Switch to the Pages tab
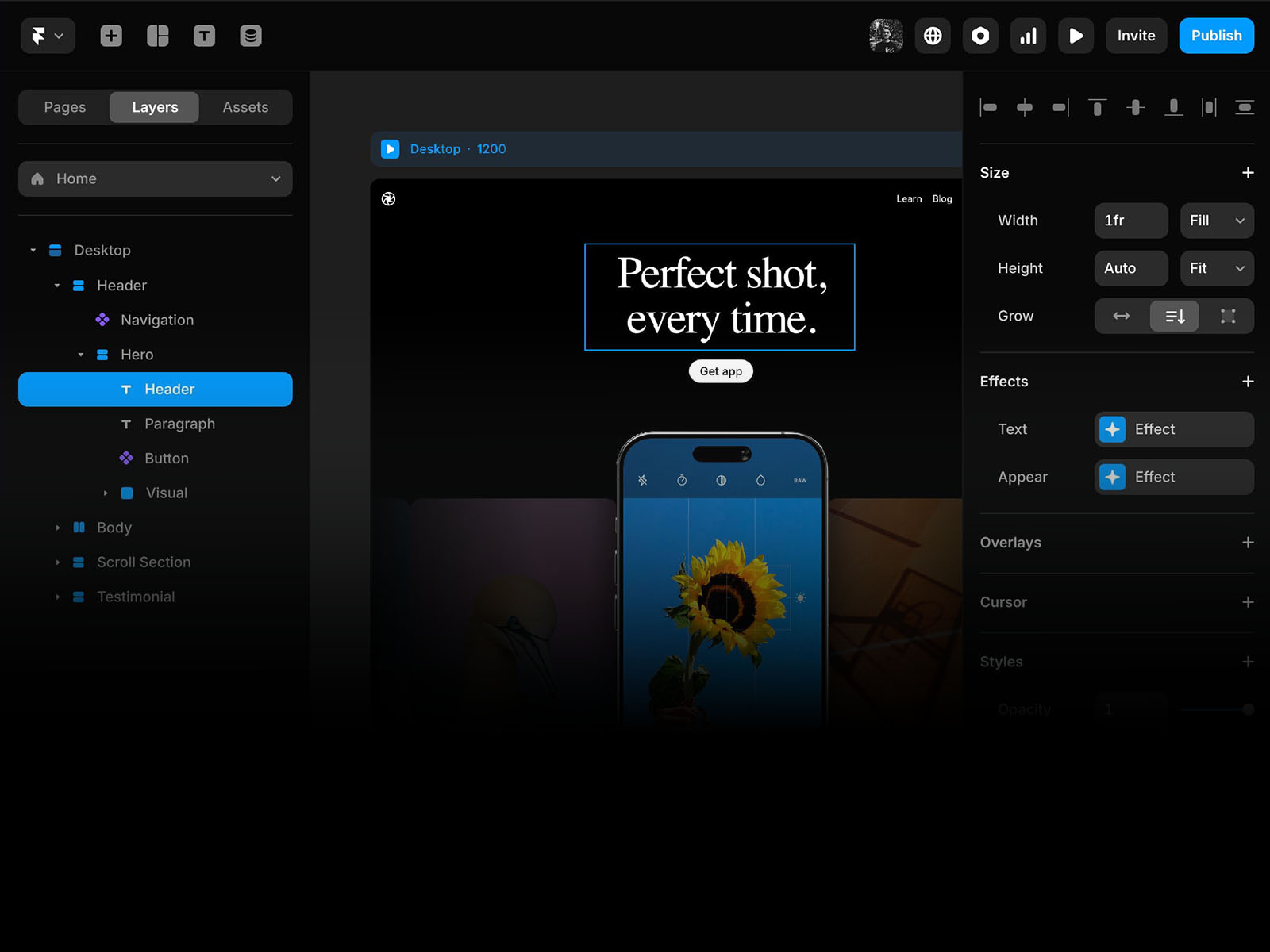 65,107
